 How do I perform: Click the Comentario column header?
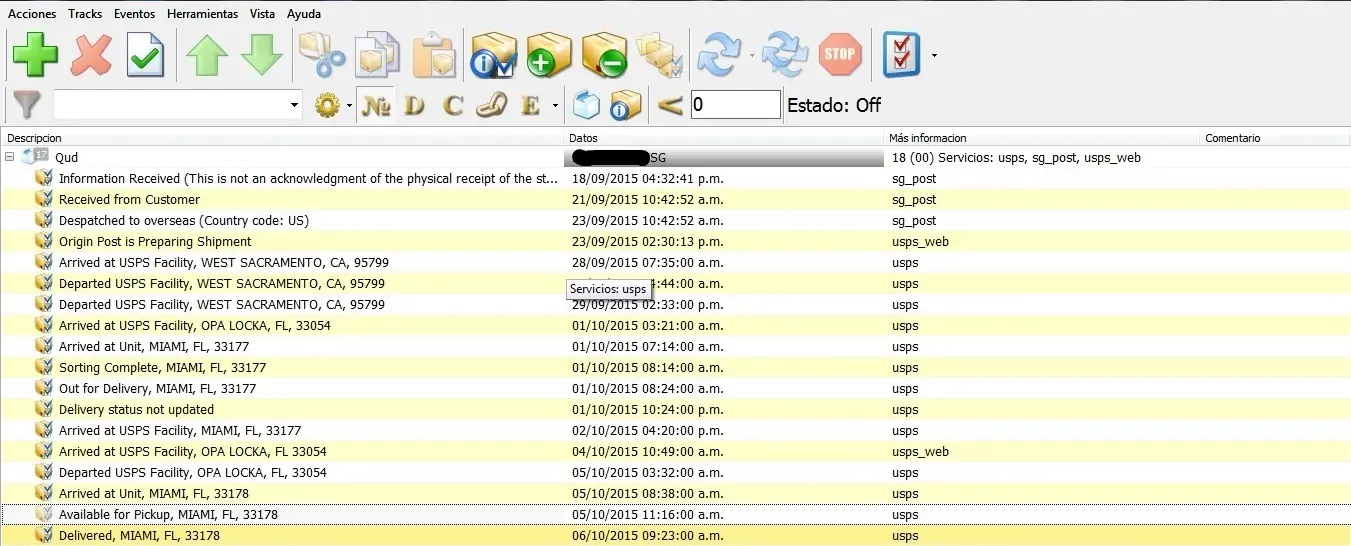click(x=1275, y=138)
